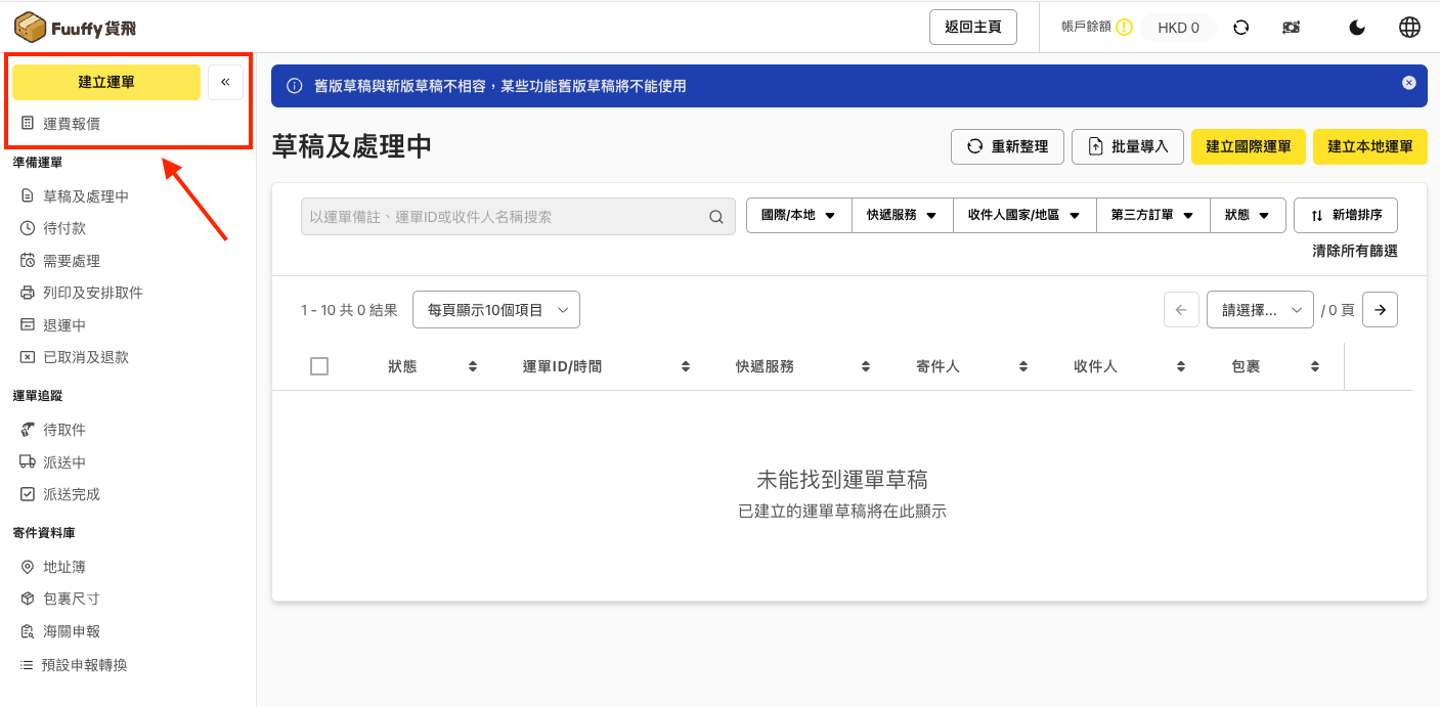Image resolution: width=1440 pixels, height=707 pixels.
Task: Click the search magnifier icon
Action: tap(716, 216)
